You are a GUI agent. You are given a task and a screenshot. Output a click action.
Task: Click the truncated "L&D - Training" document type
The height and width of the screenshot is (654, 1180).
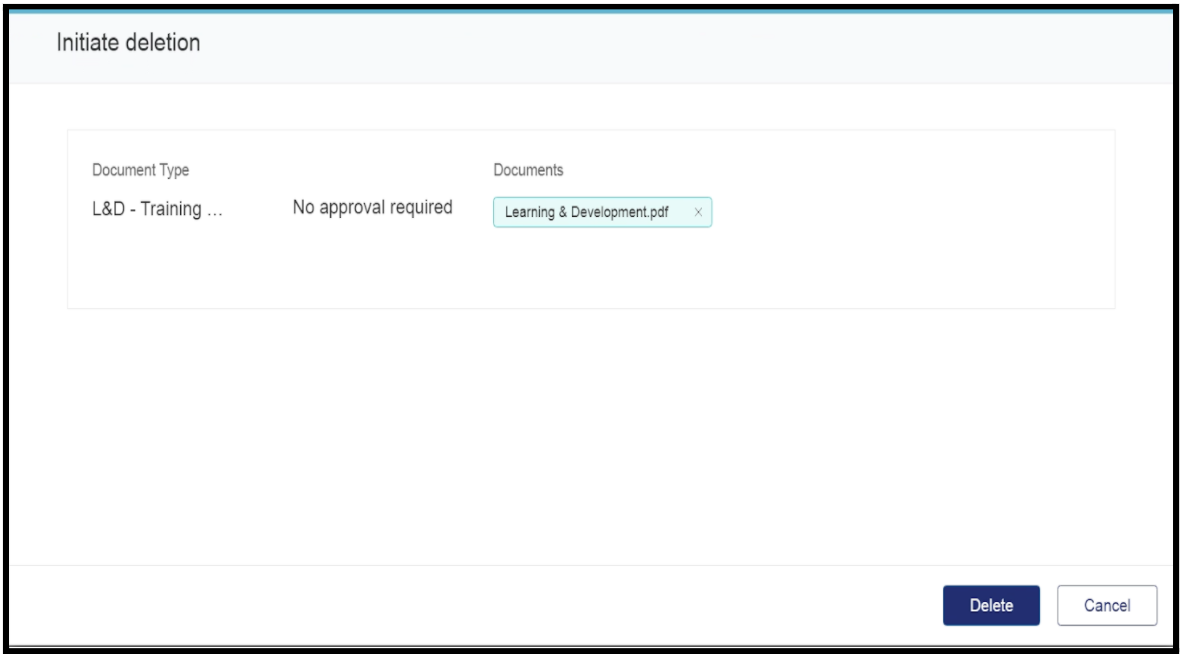click(x=147, y=209)
